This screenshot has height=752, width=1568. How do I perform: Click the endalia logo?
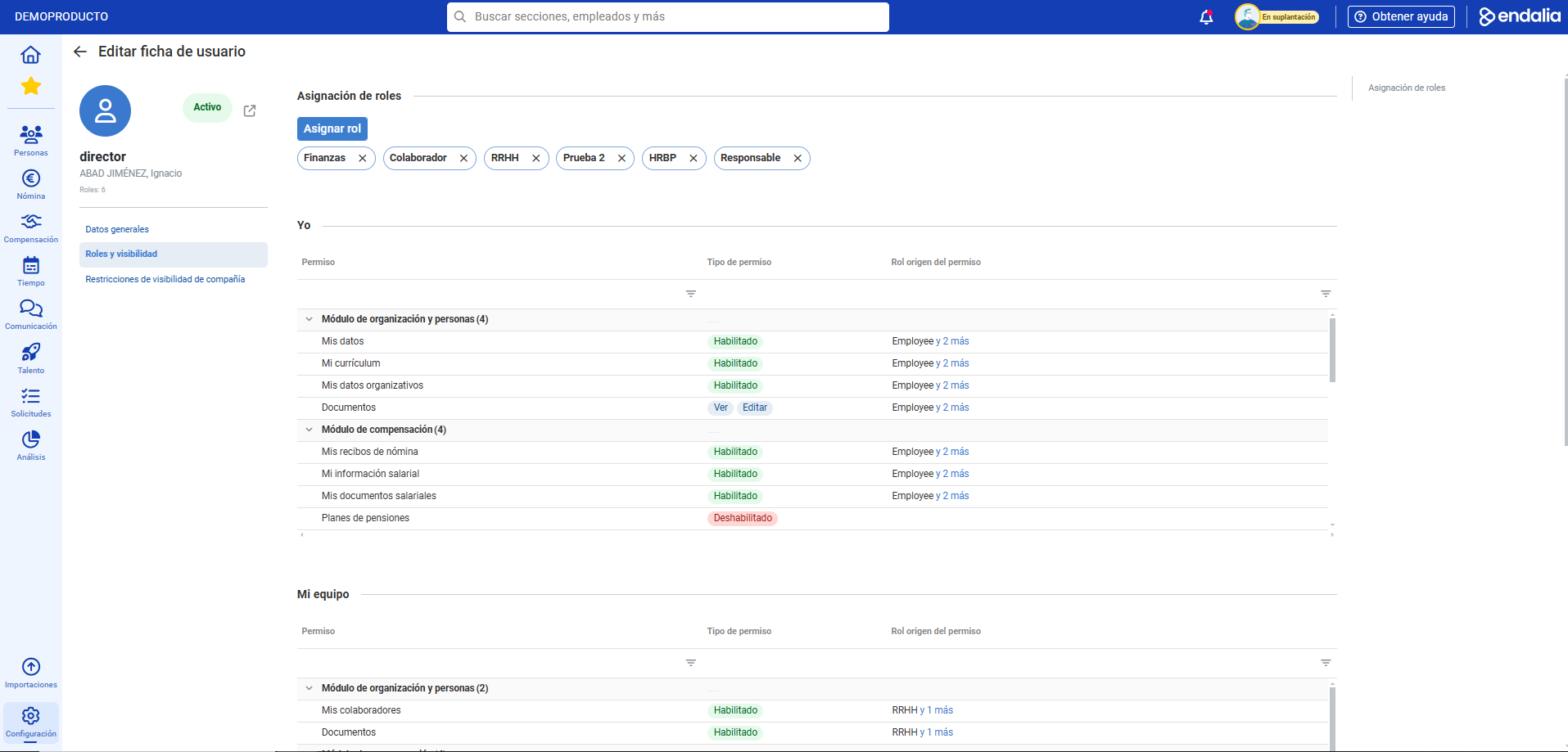click(x=1520, y=16)
